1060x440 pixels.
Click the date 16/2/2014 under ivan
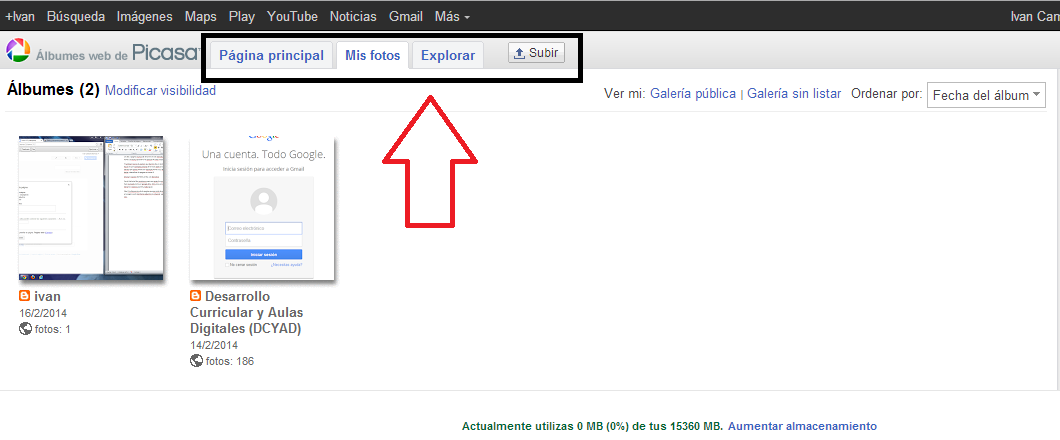[x=44, y=313]
